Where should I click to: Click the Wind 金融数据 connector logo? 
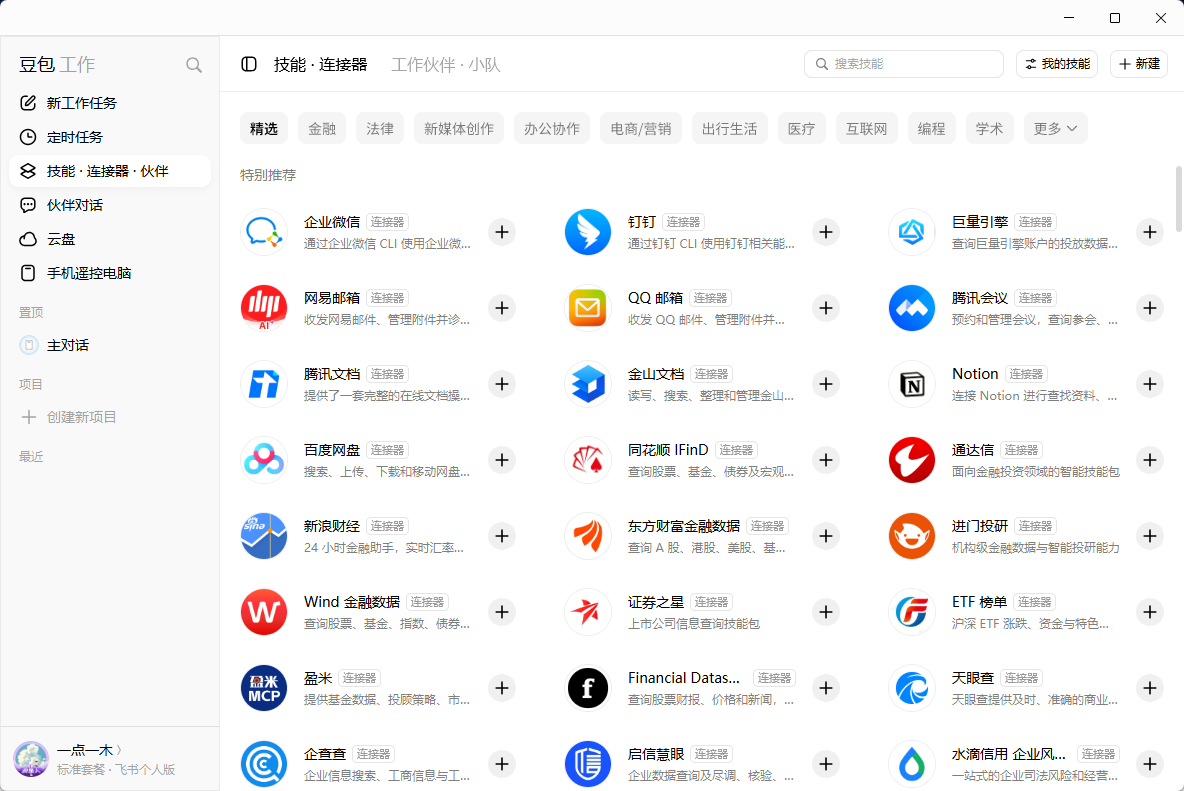264,612
